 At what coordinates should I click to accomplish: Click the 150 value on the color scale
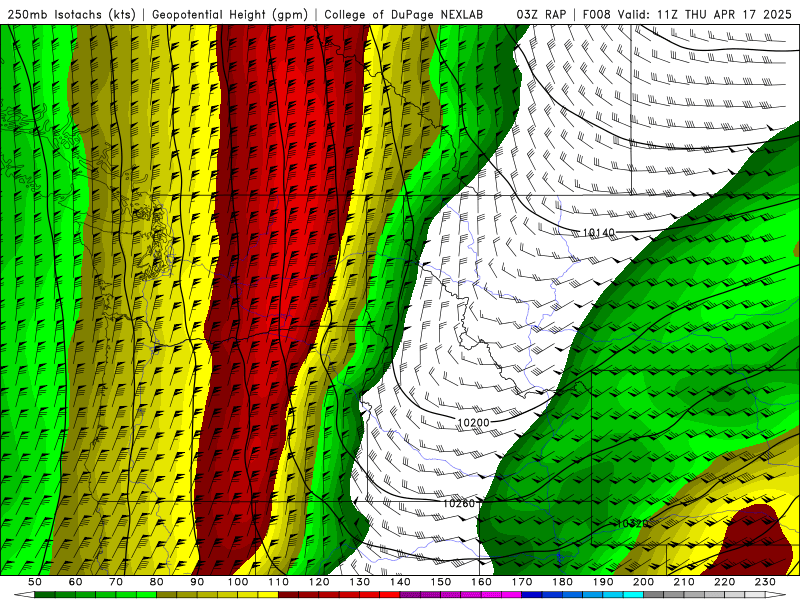pos(441,582)
